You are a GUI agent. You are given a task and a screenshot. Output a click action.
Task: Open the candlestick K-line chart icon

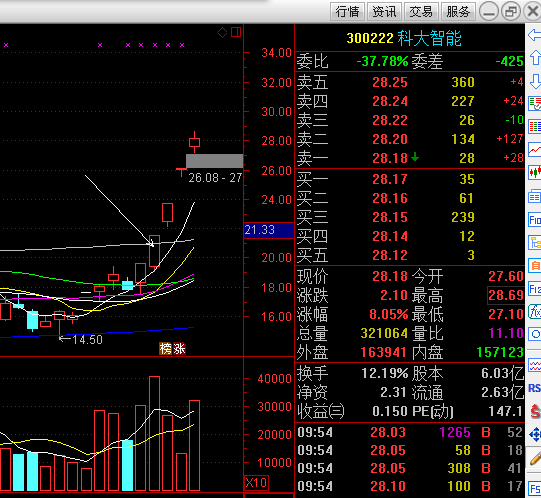pos(534,172)
